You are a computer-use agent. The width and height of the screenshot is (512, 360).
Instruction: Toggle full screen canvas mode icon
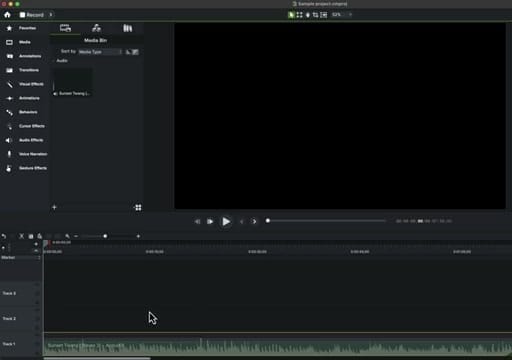coord(299,15)
